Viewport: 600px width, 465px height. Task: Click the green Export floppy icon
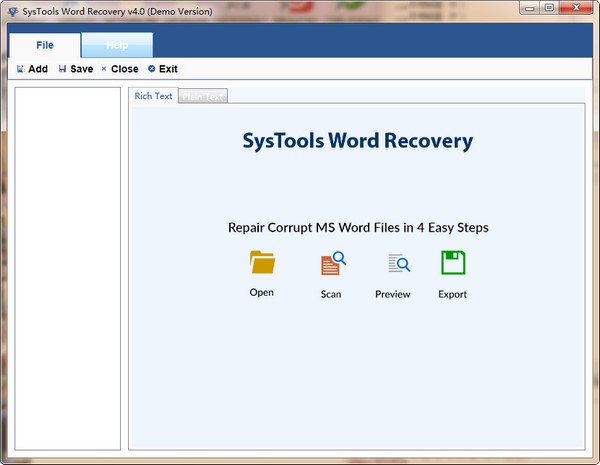pos(453,263)
